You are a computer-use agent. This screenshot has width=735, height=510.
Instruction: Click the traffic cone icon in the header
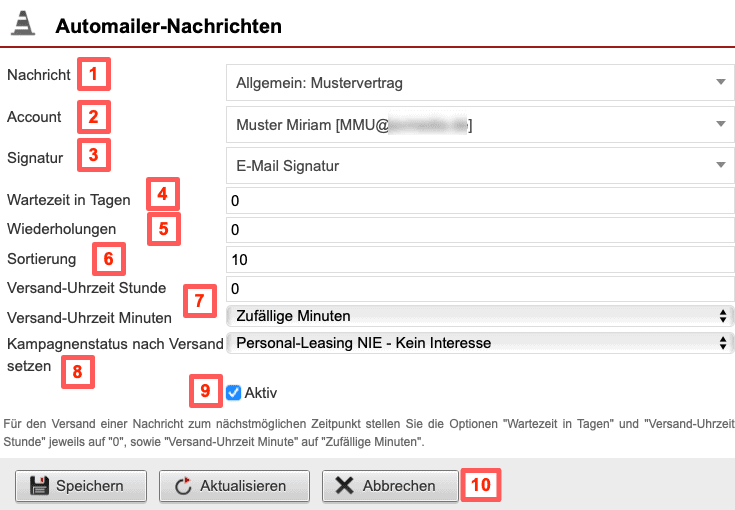tap(22, 24)
